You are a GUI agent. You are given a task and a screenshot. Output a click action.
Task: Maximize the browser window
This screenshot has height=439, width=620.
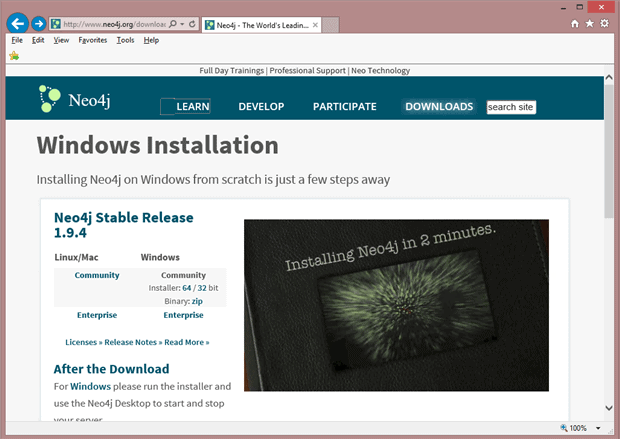click(580, 7)
